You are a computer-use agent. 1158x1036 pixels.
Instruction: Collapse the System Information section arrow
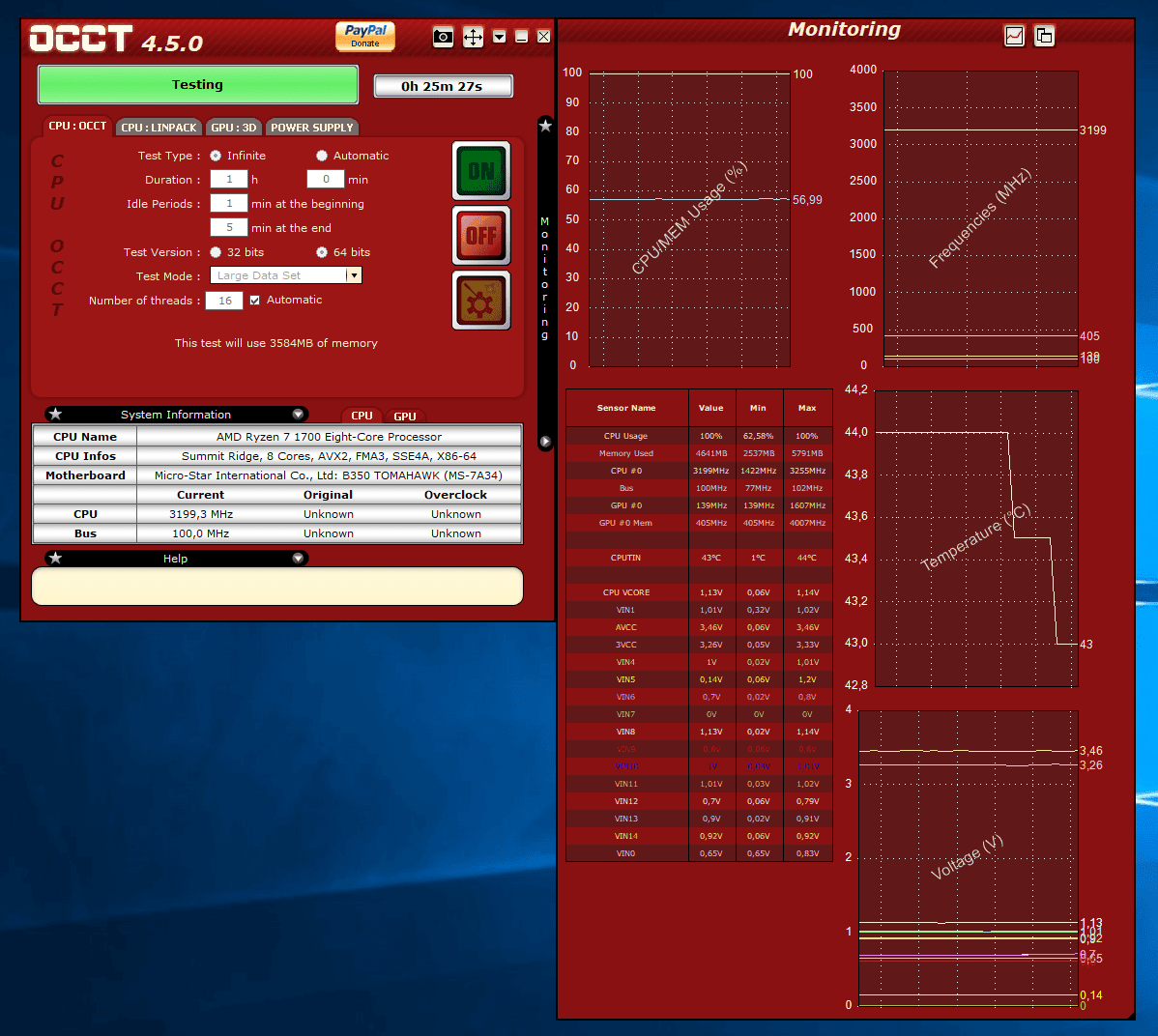coord(298,415)
